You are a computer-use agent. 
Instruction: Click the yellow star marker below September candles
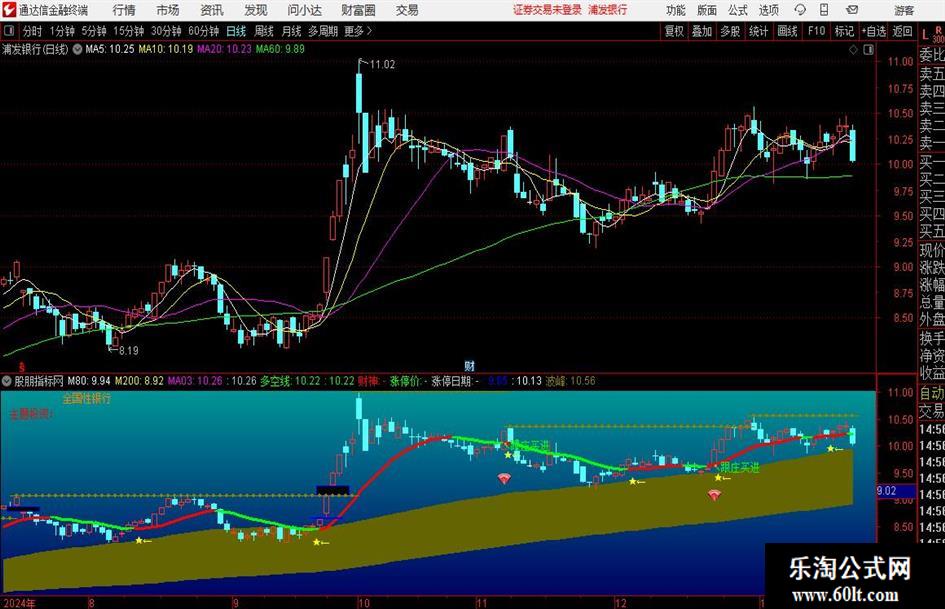(x=316, y=543)
